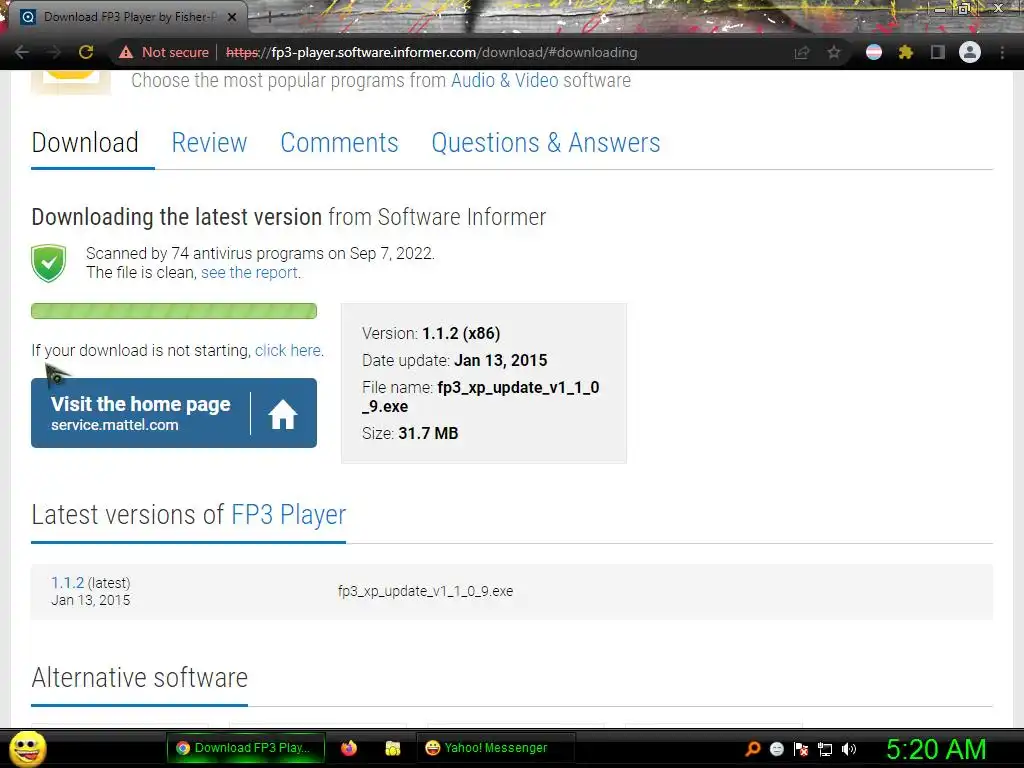
Task: Click the Date update Jan 13, 2015 text
Action: point(455,360)
